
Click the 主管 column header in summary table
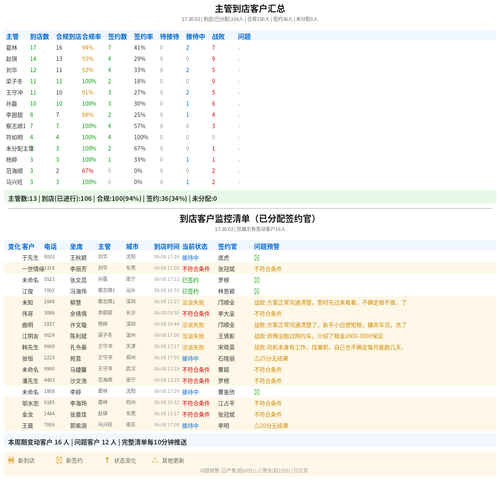pyautogui.click(x=12, y=37)
